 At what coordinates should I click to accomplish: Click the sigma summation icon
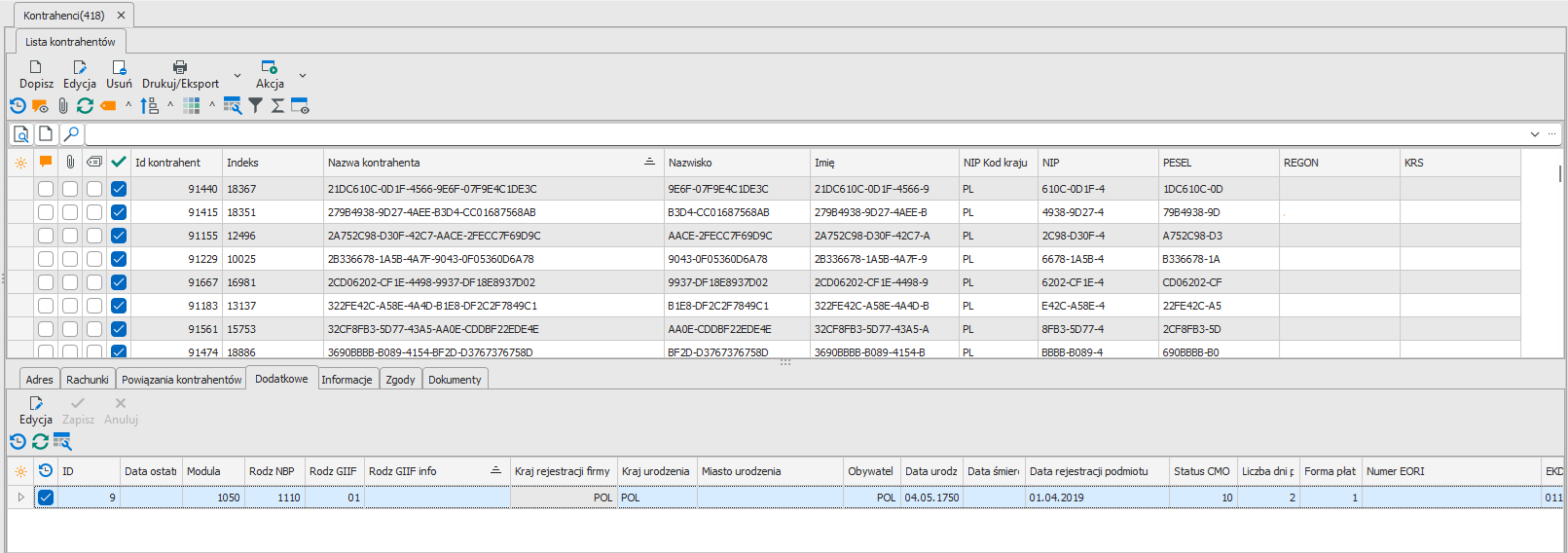click(x=277, y=105)
